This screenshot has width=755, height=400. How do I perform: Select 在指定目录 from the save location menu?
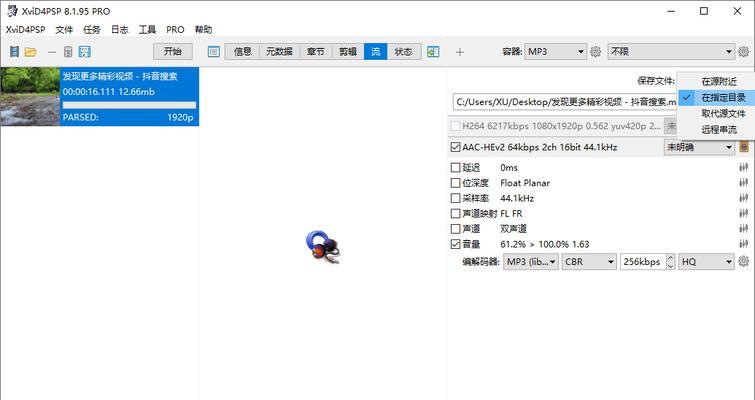pyautogui.click(x=716, y=97)
